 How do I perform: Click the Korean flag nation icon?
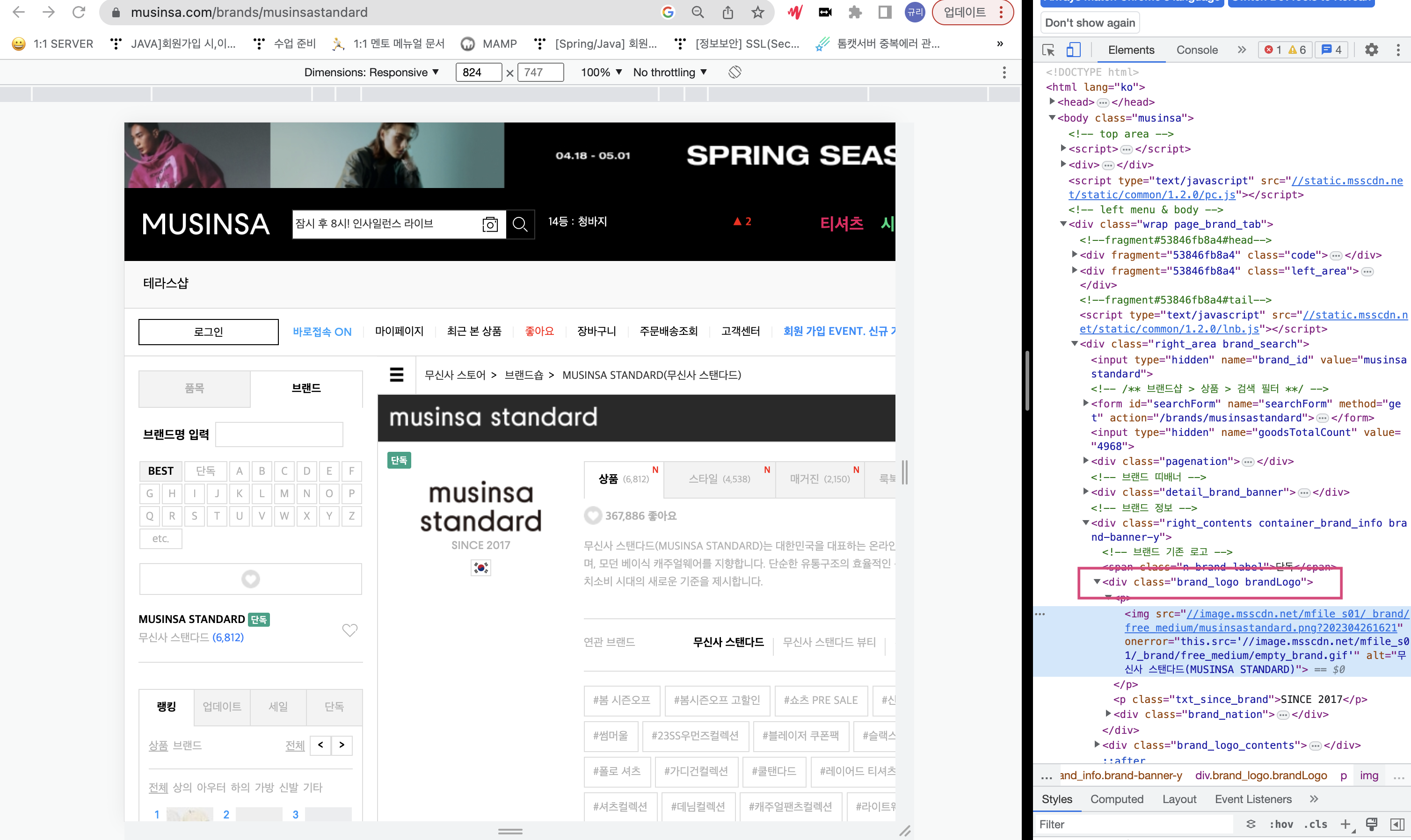[x=481, y=568]
